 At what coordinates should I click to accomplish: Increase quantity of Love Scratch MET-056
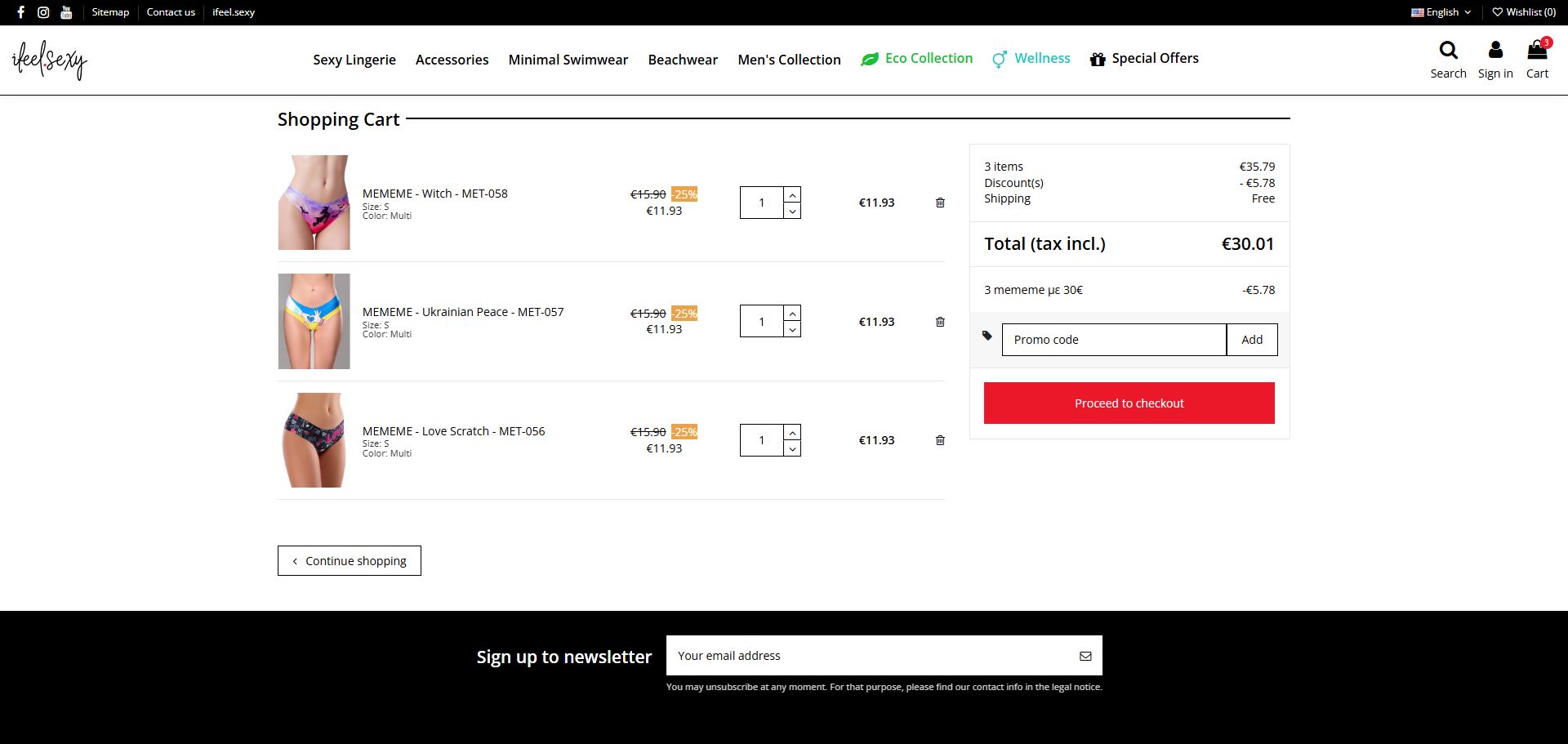click(792, 432)
